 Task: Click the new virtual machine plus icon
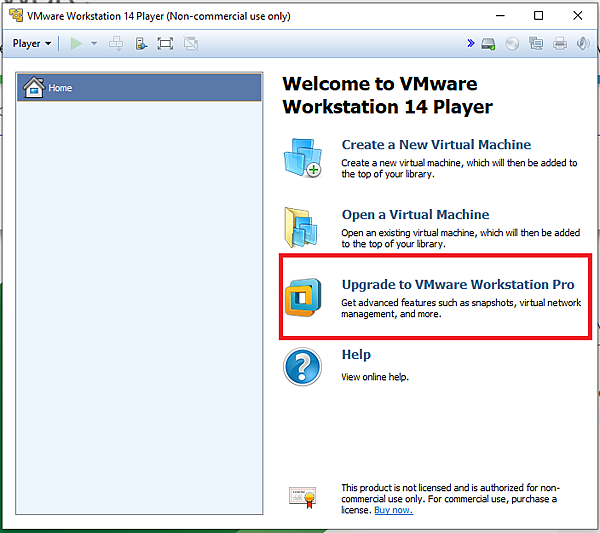coord(303,158)
